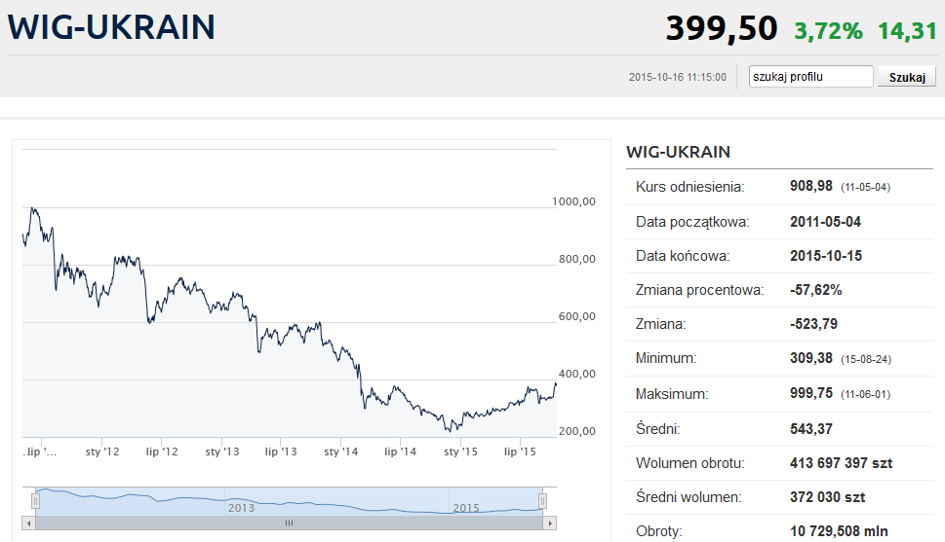Click the 2013 label in the navigator

pos(241,508)
